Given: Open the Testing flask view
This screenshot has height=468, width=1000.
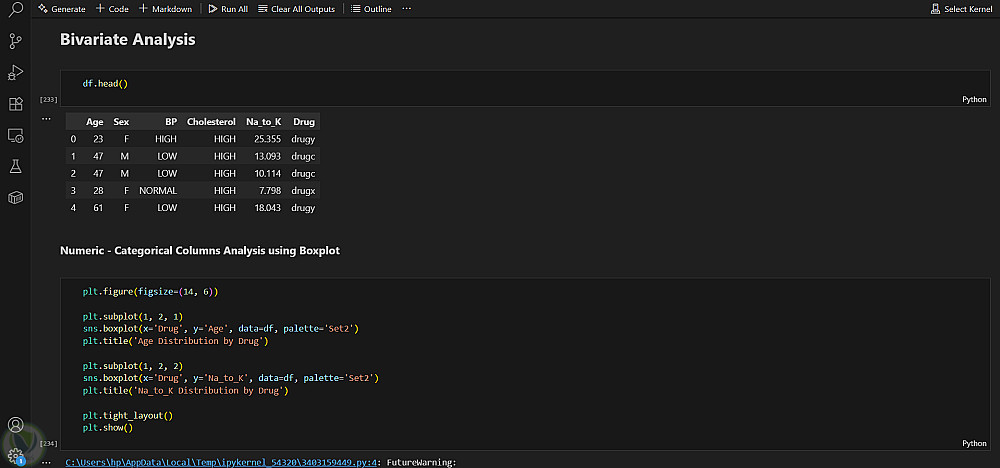Looking at the screenshot, I should tap(15, 167).
